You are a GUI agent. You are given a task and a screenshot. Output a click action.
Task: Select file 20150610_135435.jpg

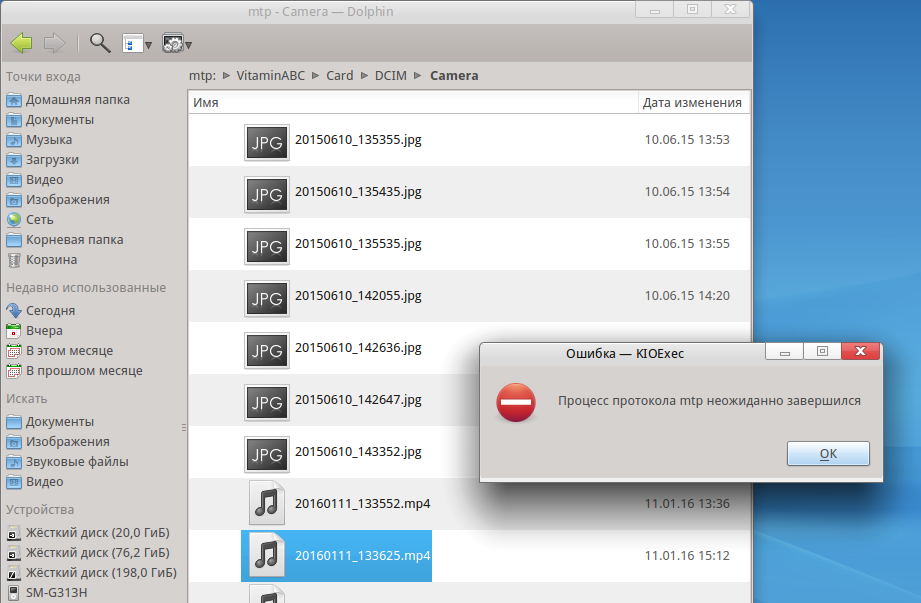pos(358,192)
